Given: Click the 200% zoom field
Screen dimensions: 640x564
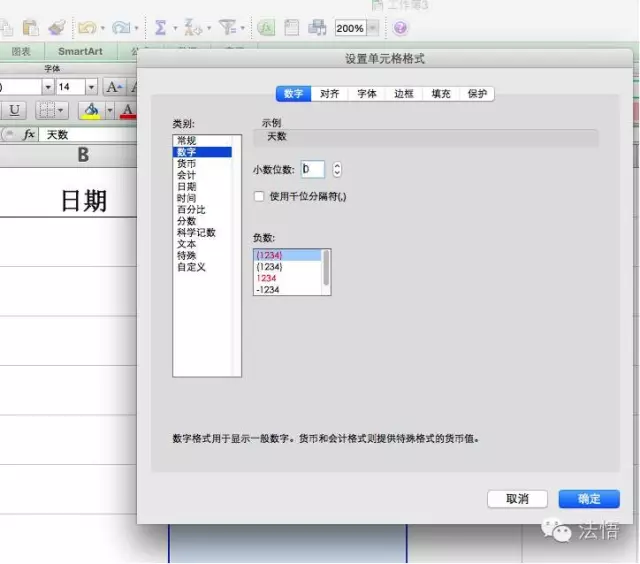Looking at the screenshot, I should [350, 28].
